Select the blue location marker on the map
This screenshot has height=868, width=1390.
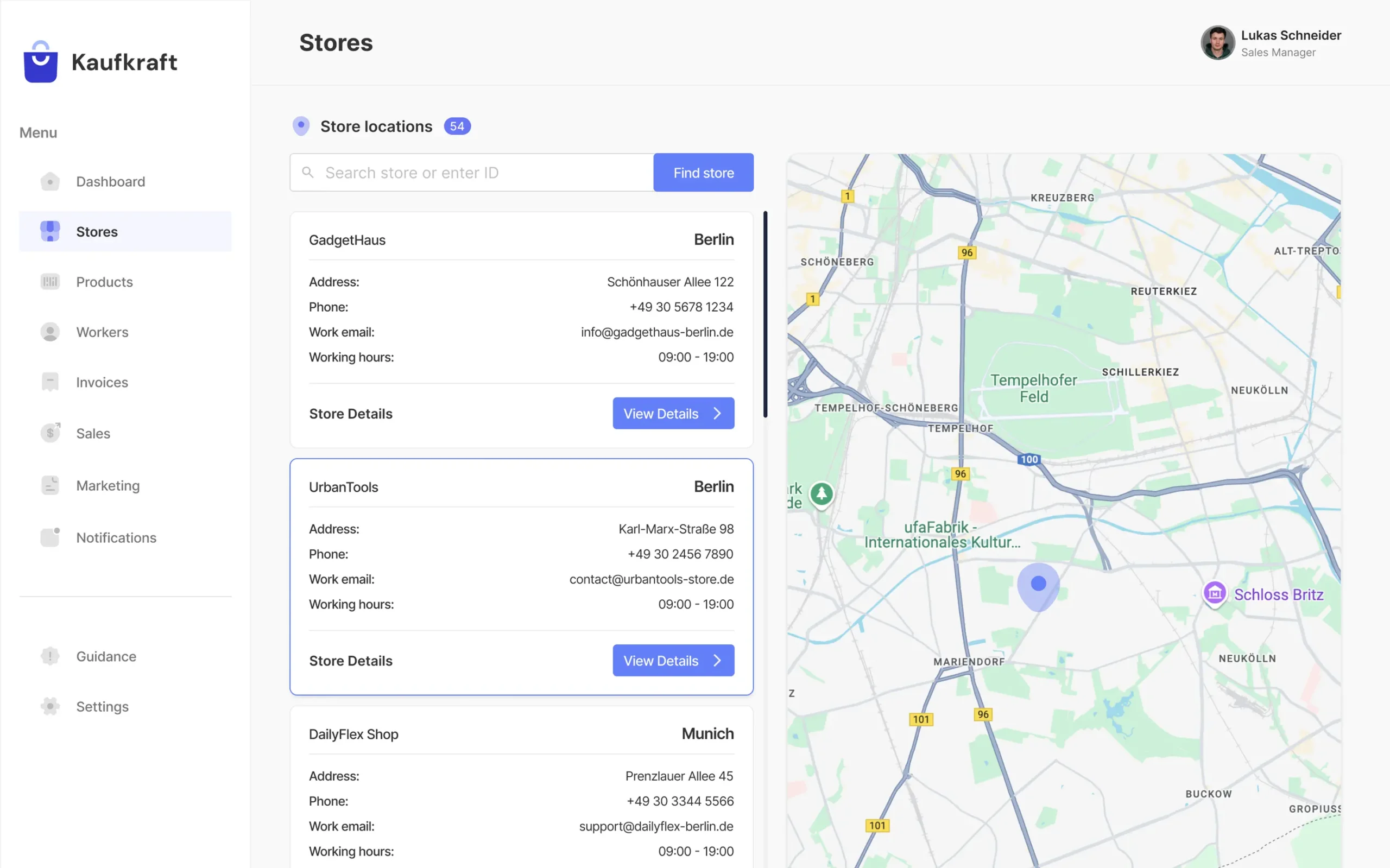[1038, 583]
